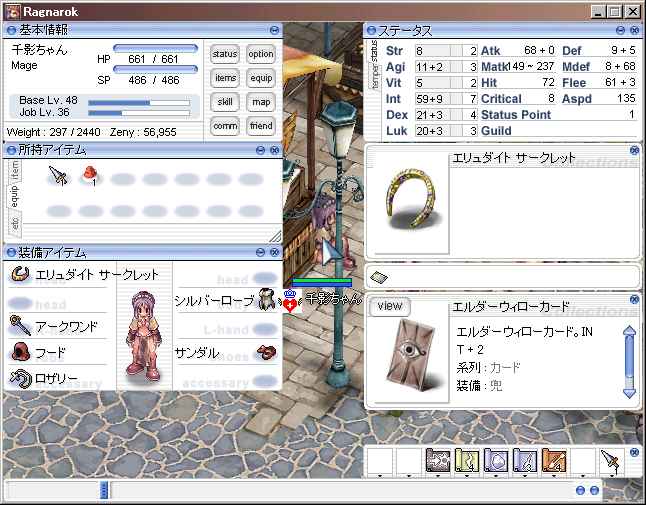Close the hotbar with its X icon
646x505 pixels.
point(634,452)
